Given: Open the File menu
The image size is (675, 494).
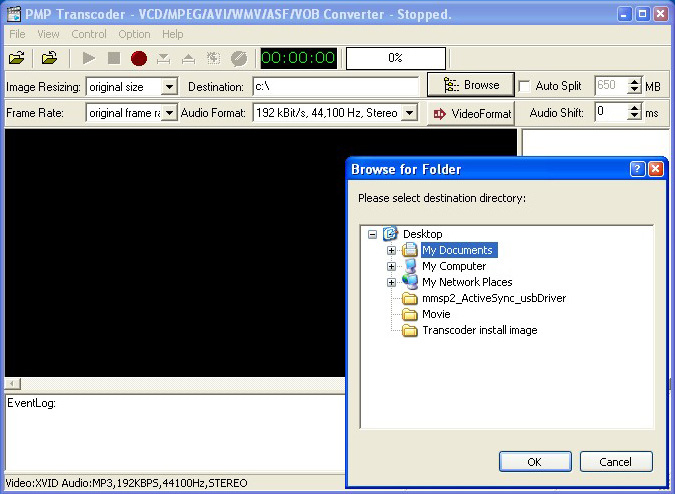Looking at the screenshot, I should pos(17,34).
